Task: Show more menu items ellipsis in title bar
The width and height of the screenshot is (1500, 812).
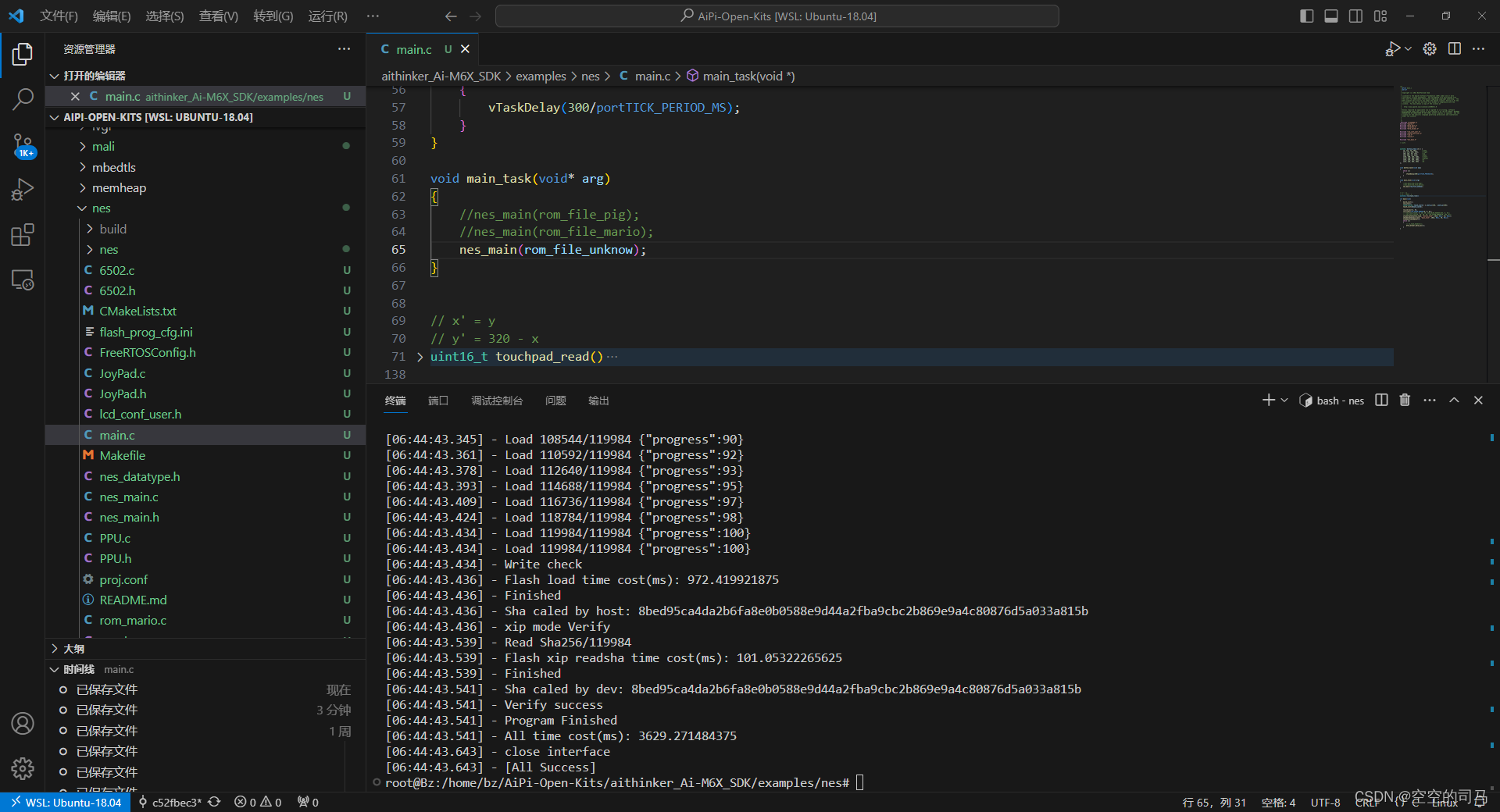Action: (373, 16)
